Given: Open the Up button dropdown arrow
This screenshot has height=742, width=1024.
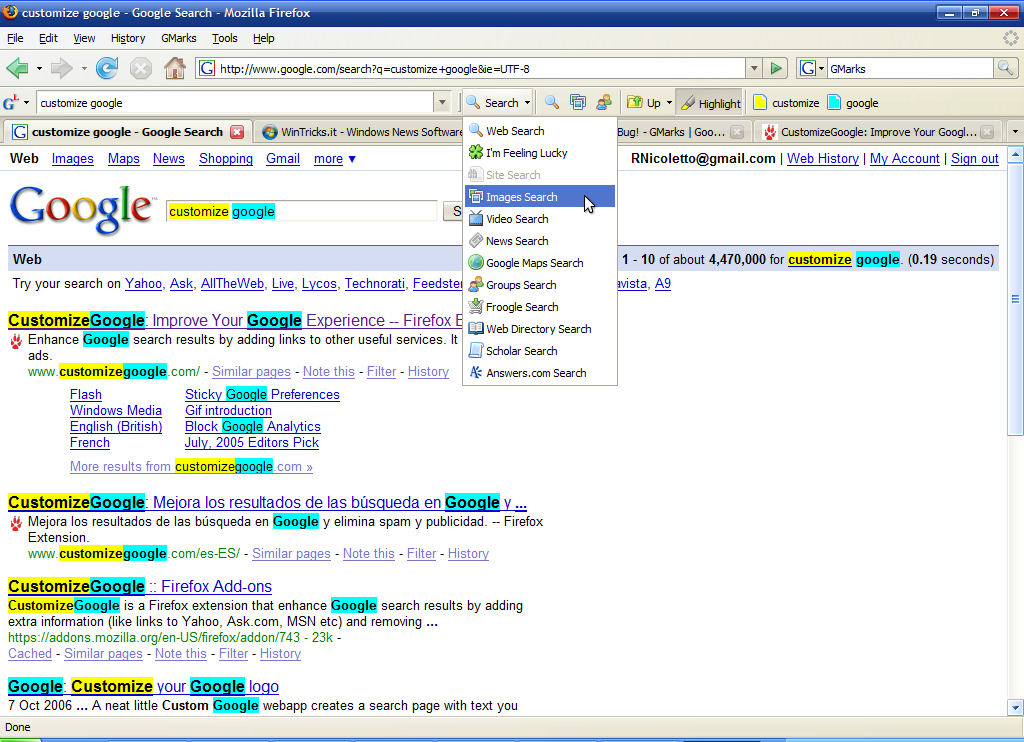Looking at the screenshot, I should click(x=669, y=103).
